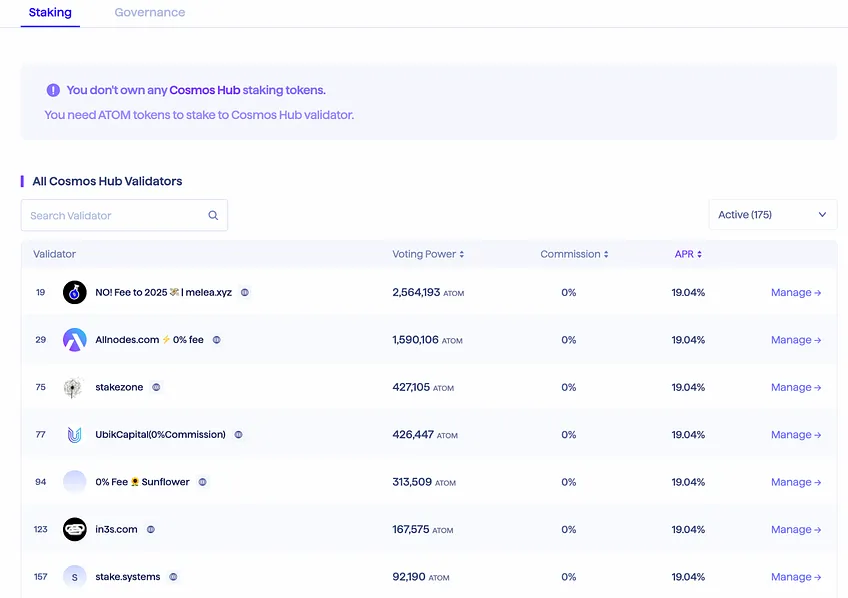This screenshot has height=598, width=848.
Task: Click the melea.xyz validator logo
Action: pyautogui.click(x=75, y=293)
